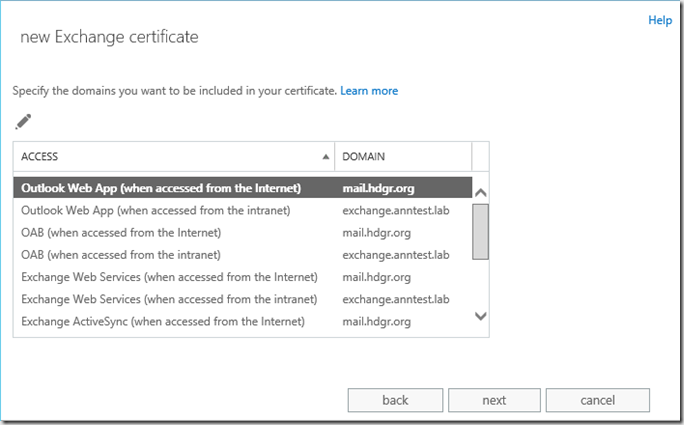Click the DOMAIN column header

click(x=402, y=157)
